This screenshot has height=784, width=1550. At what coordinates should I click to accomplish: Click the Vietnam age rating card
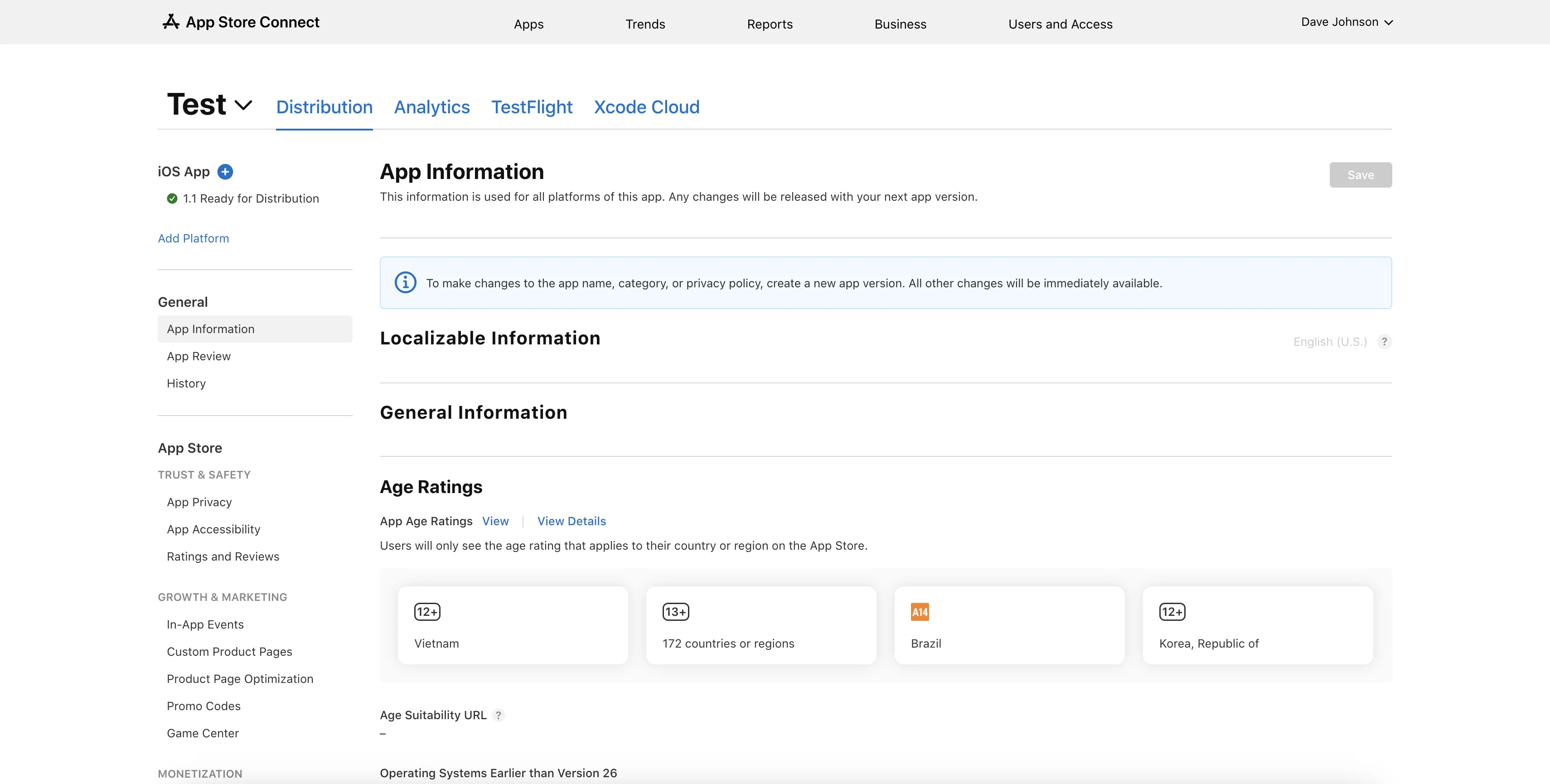[x=513, y=625]
